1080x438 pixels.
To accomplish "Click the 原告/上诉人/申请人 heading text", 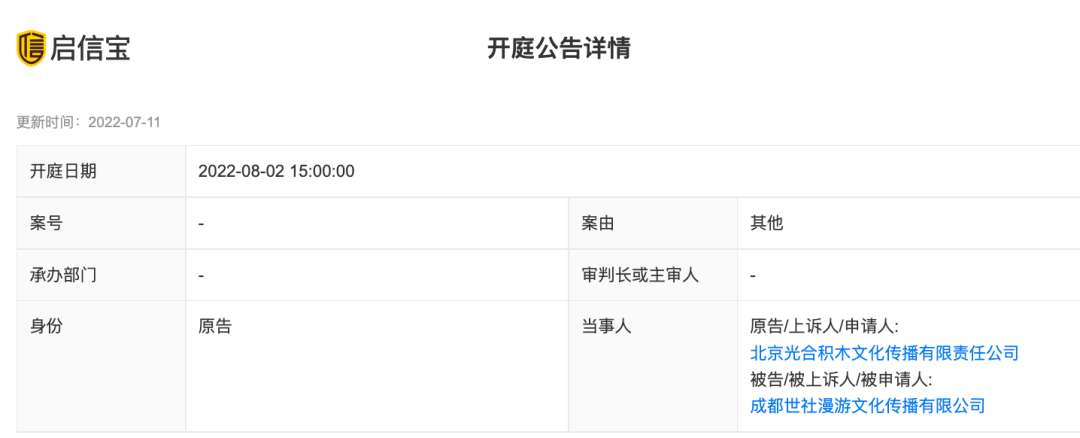I will [824, 326].
